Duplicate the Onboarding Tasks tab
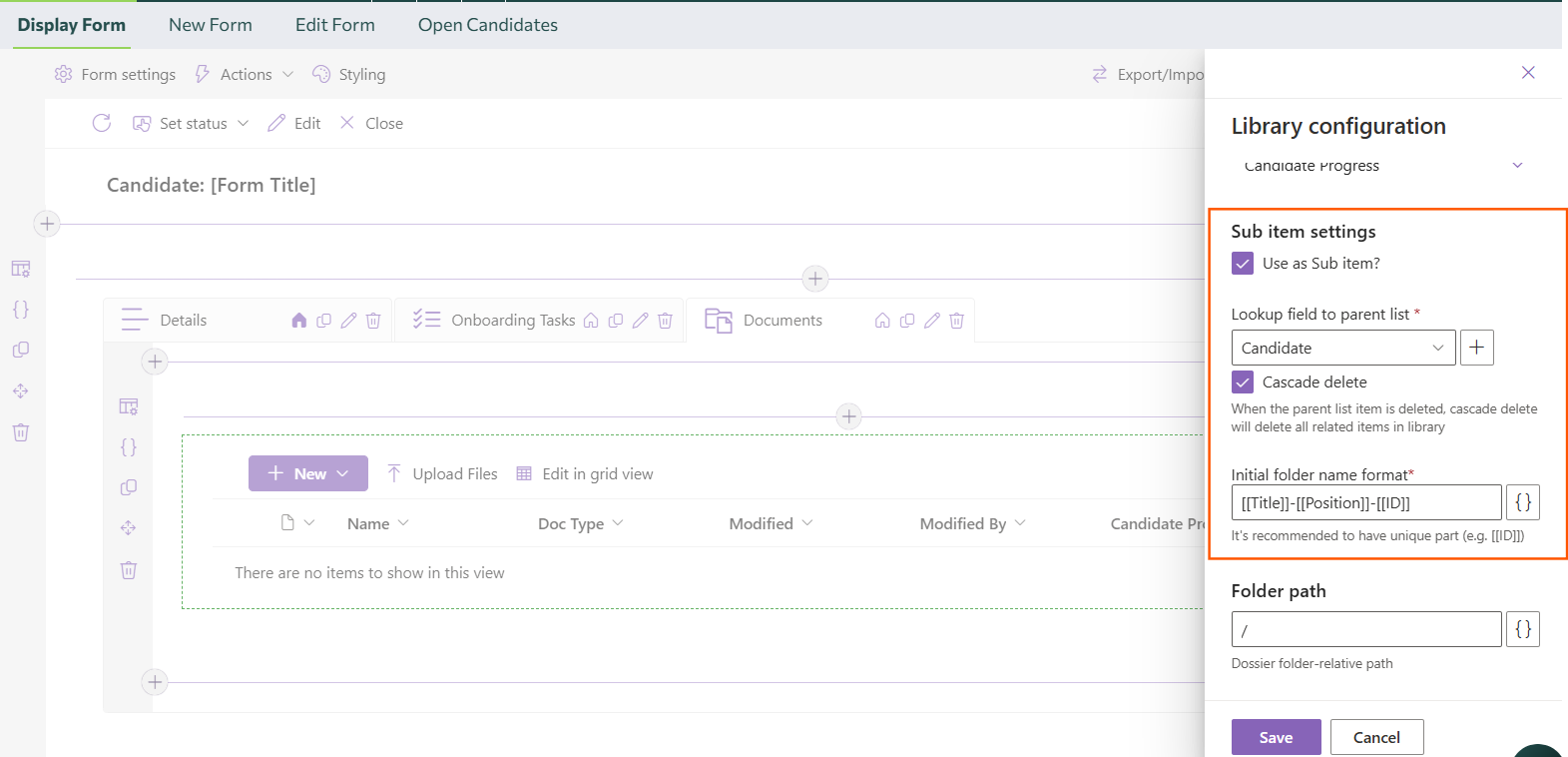 (x=616, y=321)
